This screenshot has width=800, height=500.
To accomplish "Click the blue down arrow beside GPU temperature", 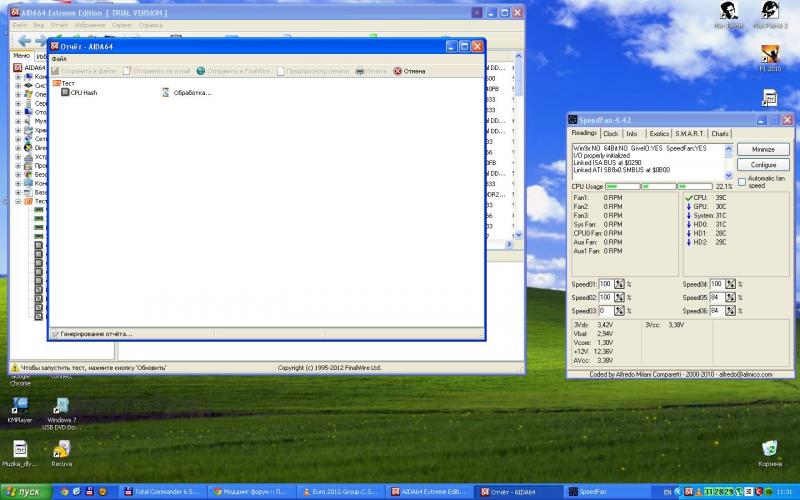I will [x=689, y=207].
